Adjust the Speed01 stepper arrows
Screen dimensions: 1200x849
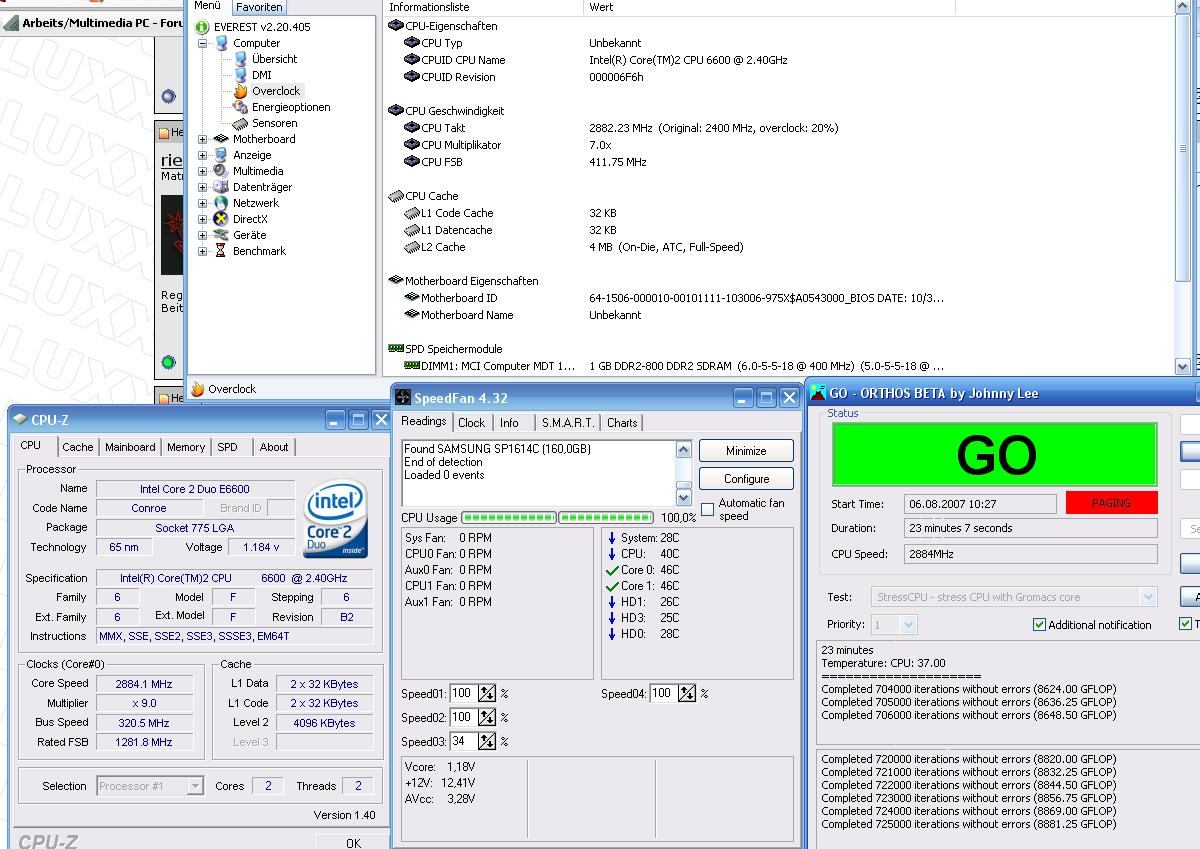(x=487, y=693)
